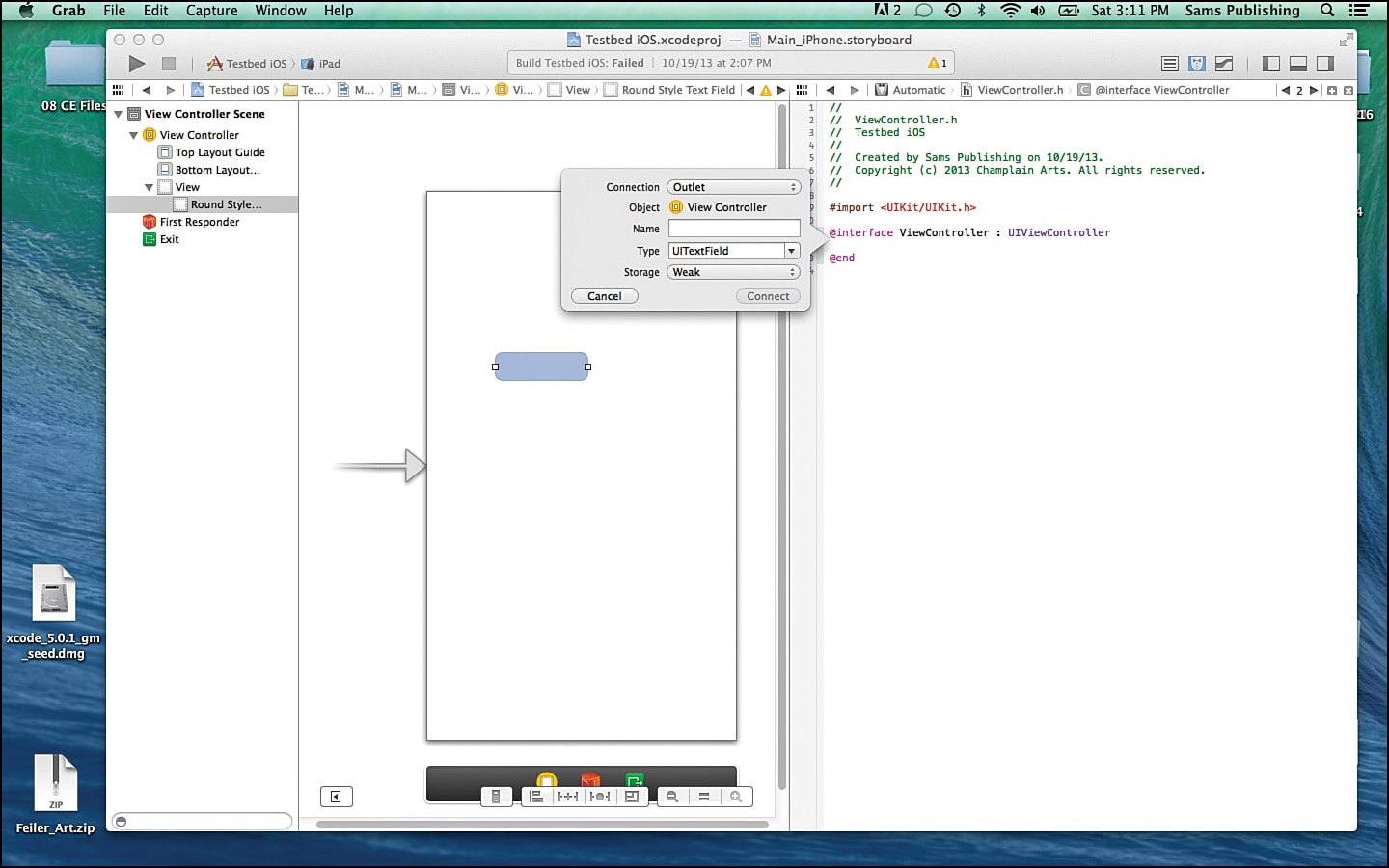Image resolution: width=1389 pixels, height=868 pixels.
Task: Switch to the Assistant editor (tuxedo icon)
Action: tap(1197, 64)
